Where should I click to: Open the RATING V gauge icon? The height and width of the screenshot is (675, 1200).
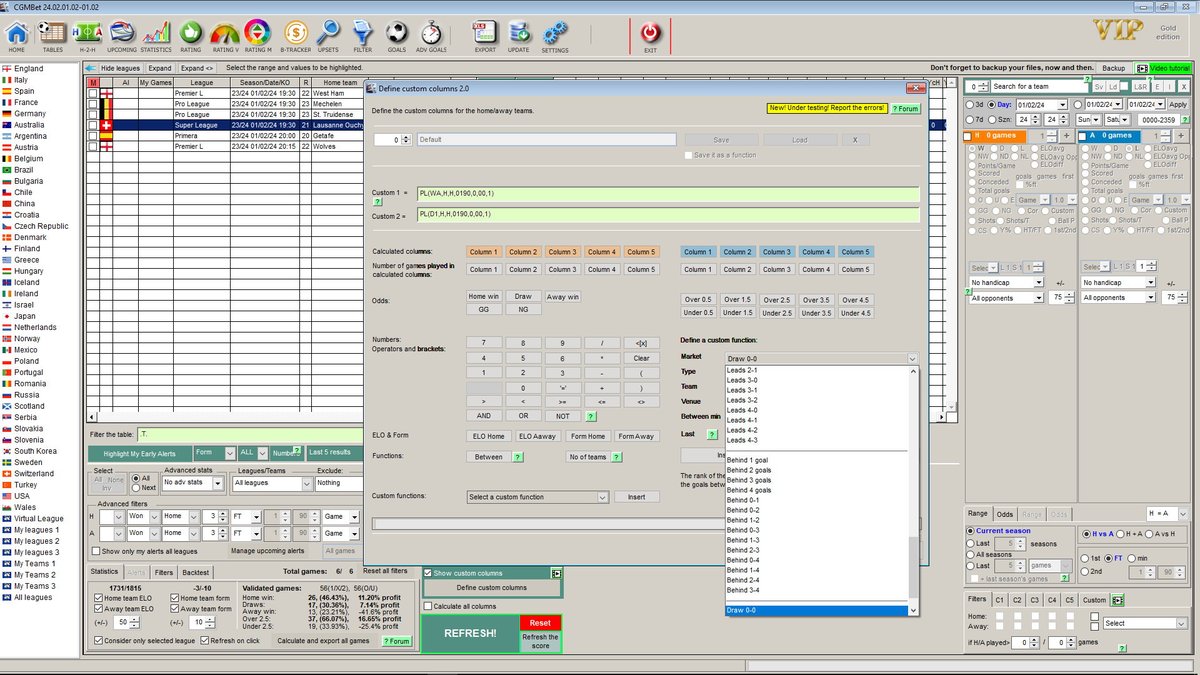[226, 36]
